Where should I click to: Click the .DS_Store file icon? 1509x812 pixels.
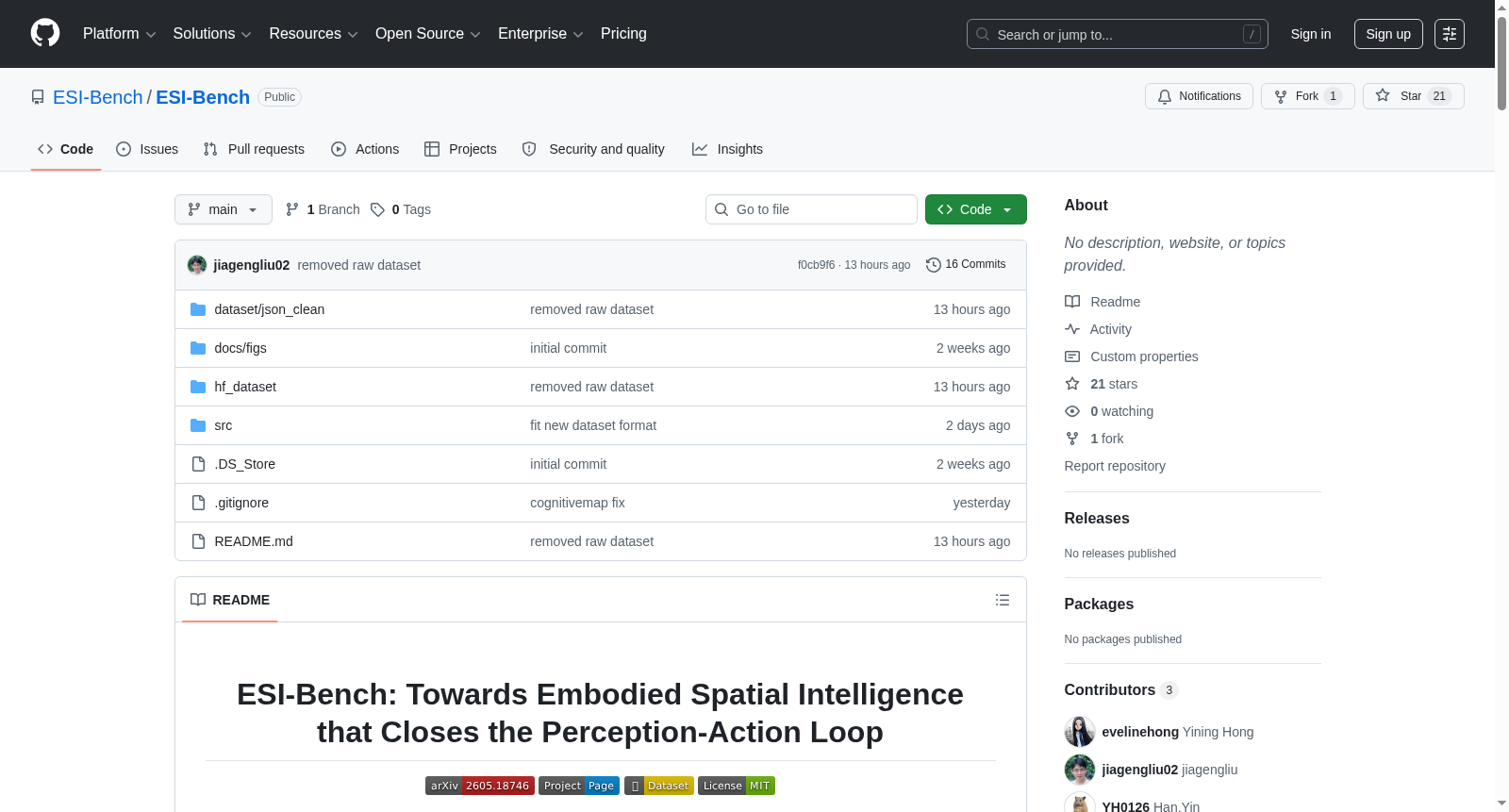tap(198, 464)
